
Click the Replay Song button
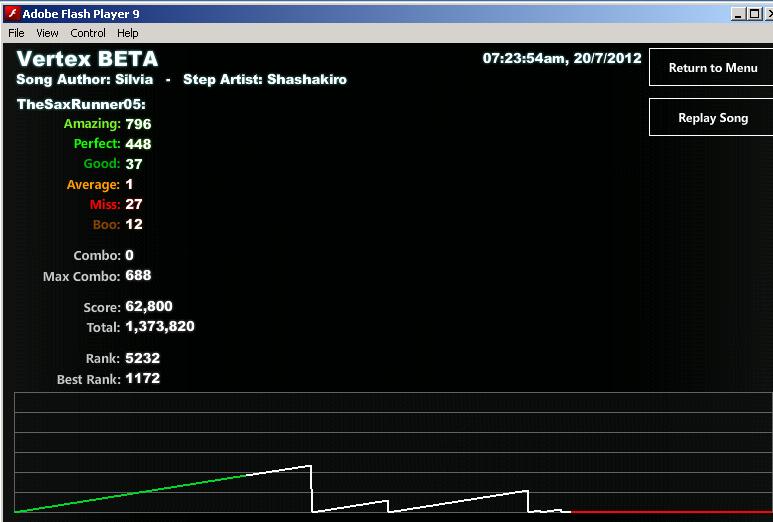[x=711, y=117]
